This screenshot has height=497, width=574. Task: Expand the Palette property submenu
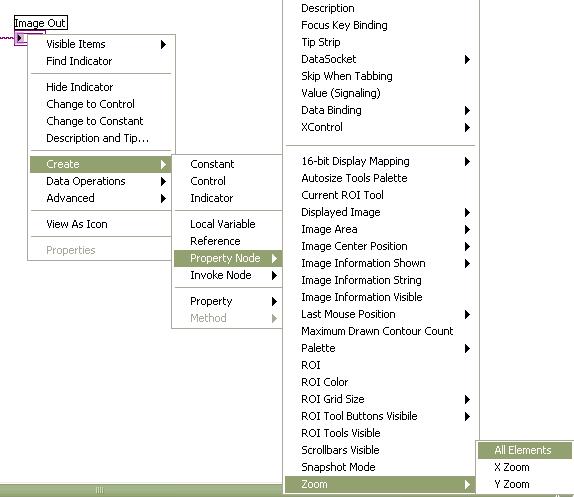click(380, 348)
